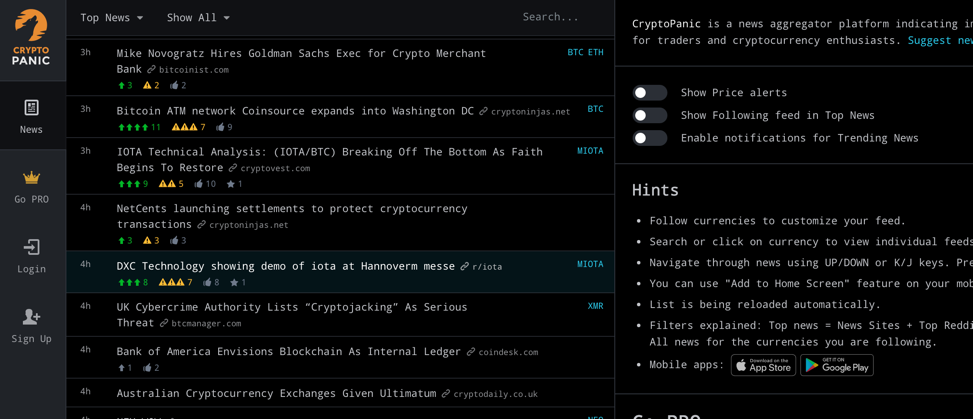Click the Login sidebar icon
Viewport: 973px width, 419px height.
[x=31, y=247]
